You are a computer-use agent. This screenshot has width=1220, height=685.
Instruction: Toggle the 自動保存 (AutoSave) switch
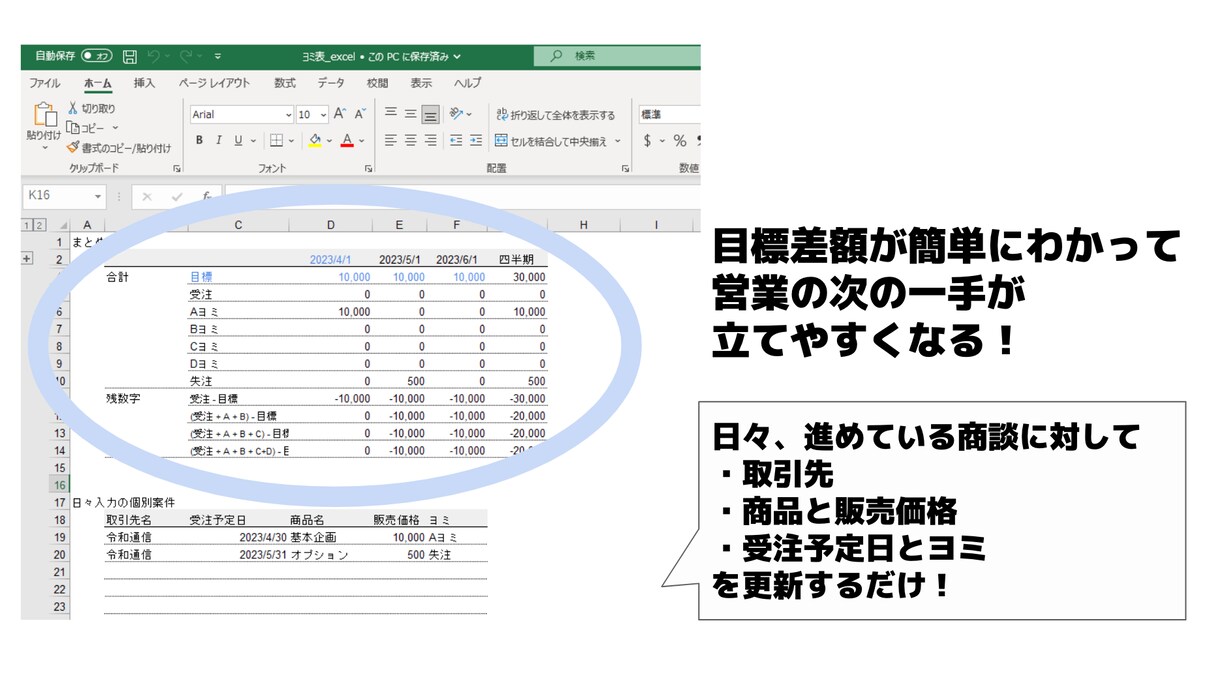click(97, 57)
